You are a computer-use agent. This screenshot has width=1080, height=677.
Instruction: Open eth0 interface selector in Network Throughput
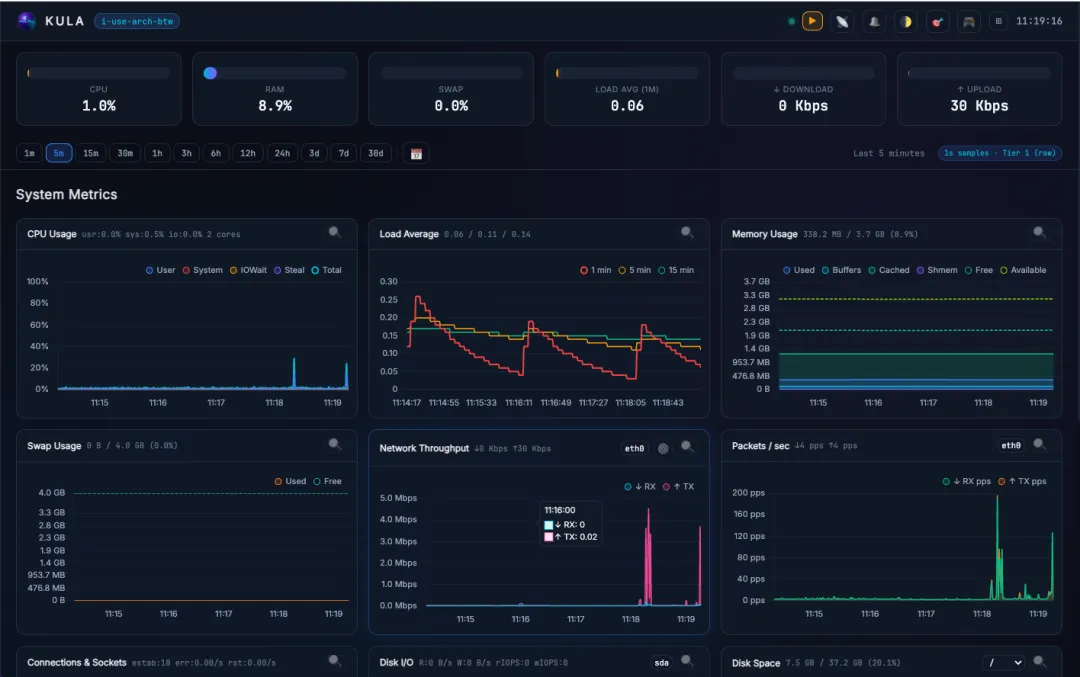tap(634, 448)
